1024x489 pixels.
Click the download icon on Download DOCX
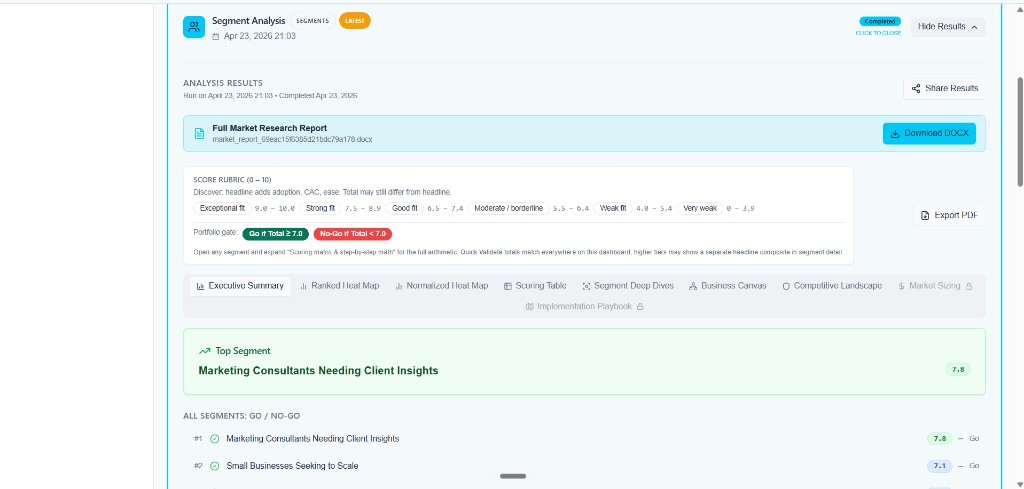tap(895, 133)
